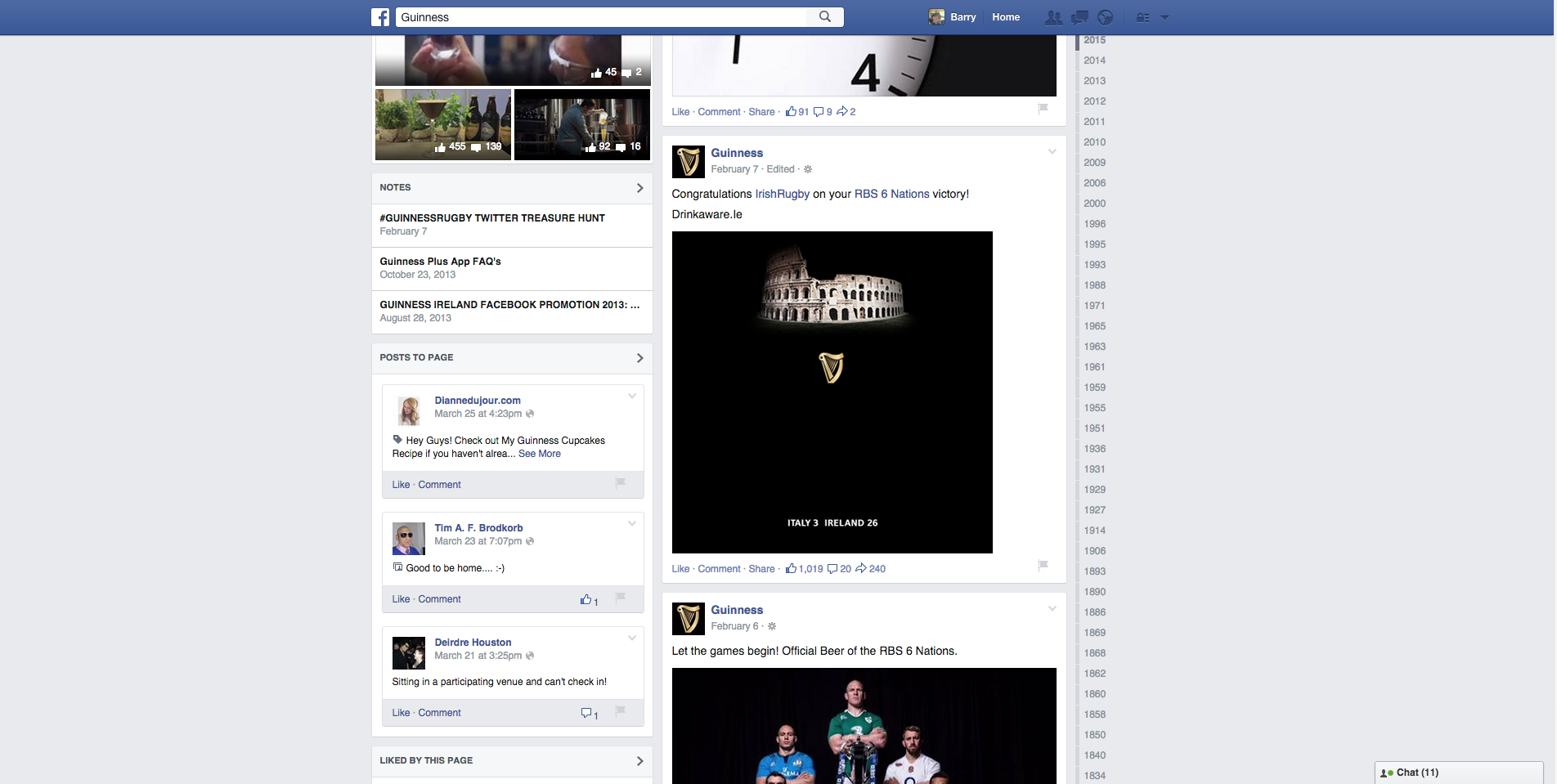
Task: Like Deirdre Houston's post
Action: point(401,713)
